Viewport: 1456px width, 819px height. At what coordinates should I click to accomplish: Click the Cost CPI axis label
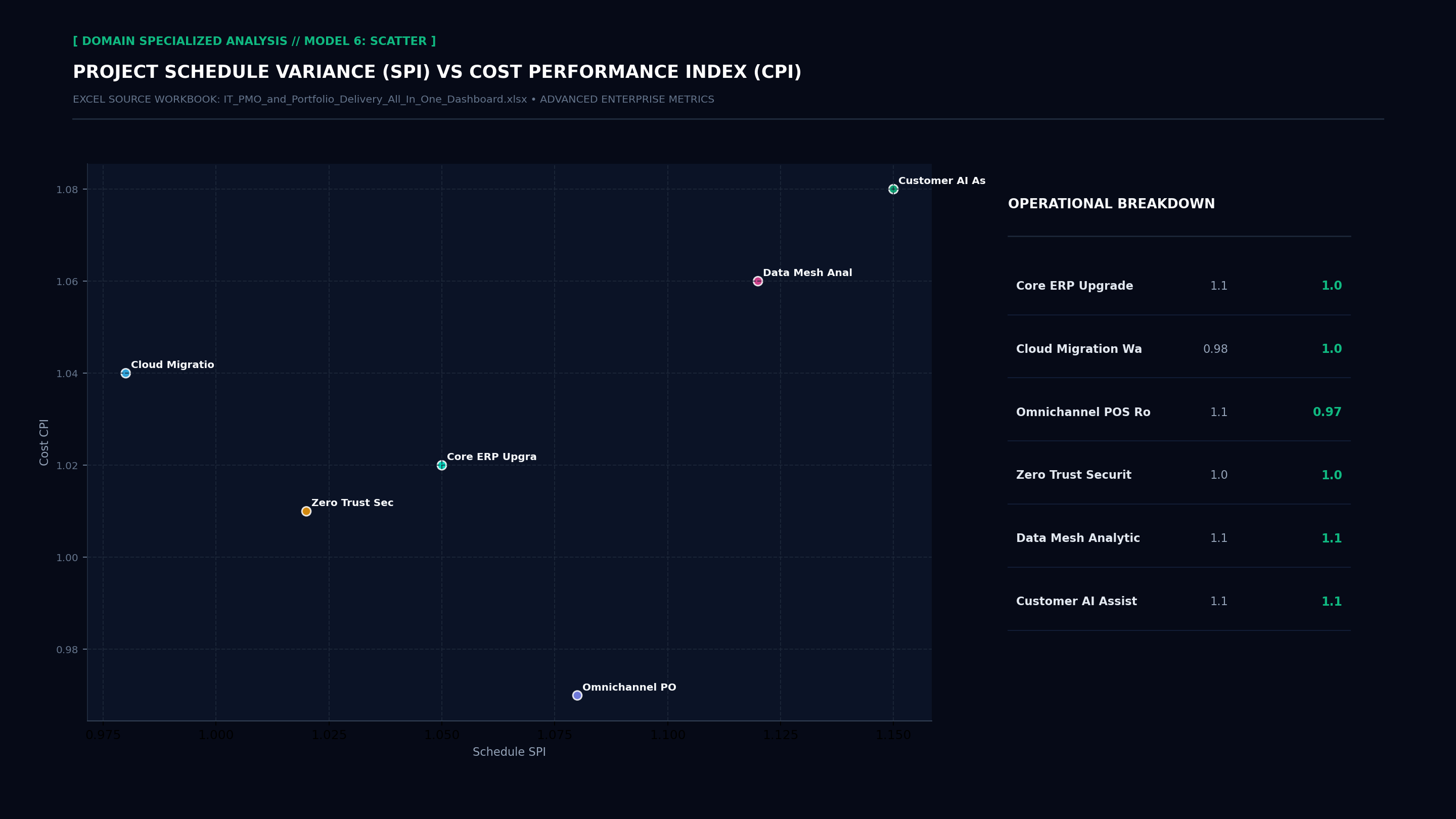point(44,442)
